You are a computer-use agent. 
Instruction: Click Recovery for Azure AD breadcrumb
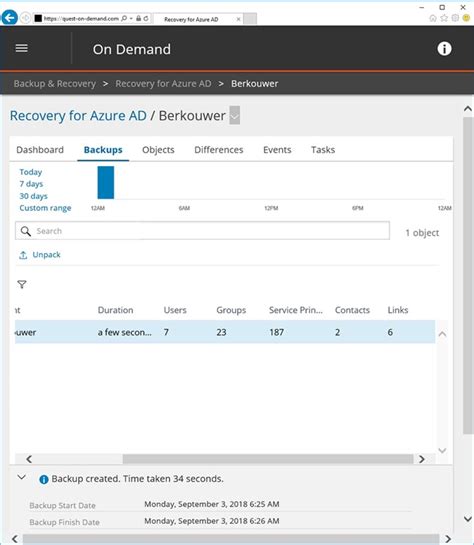[x=163, y=84]
